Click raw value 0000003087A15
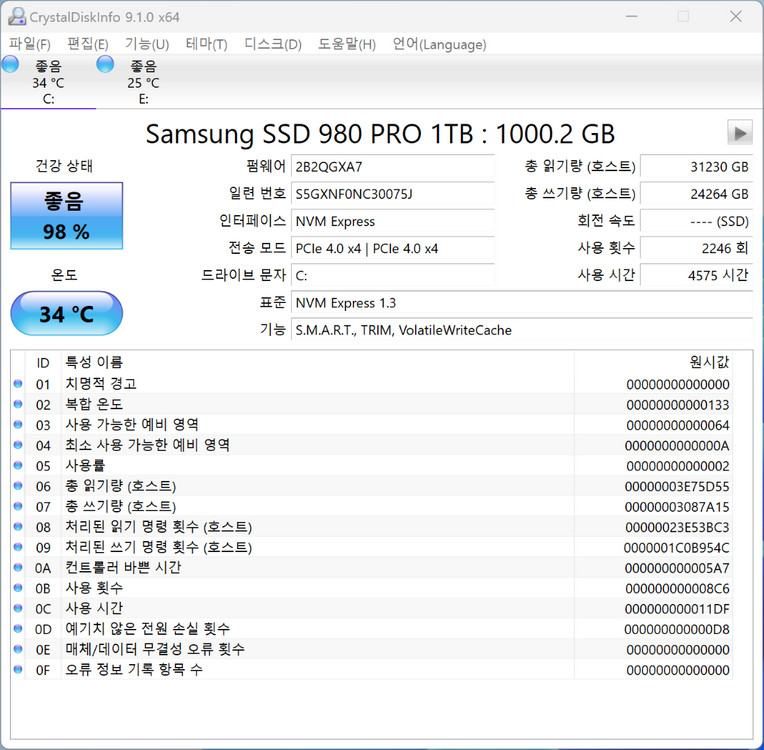The height and width of the screenshot is (750, 764). tap(677, 507)
